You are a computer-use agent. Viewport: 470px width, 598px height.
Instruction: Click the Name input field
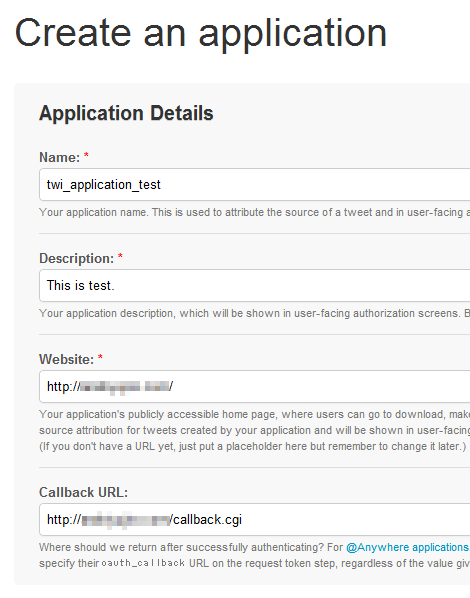point(254,185)
